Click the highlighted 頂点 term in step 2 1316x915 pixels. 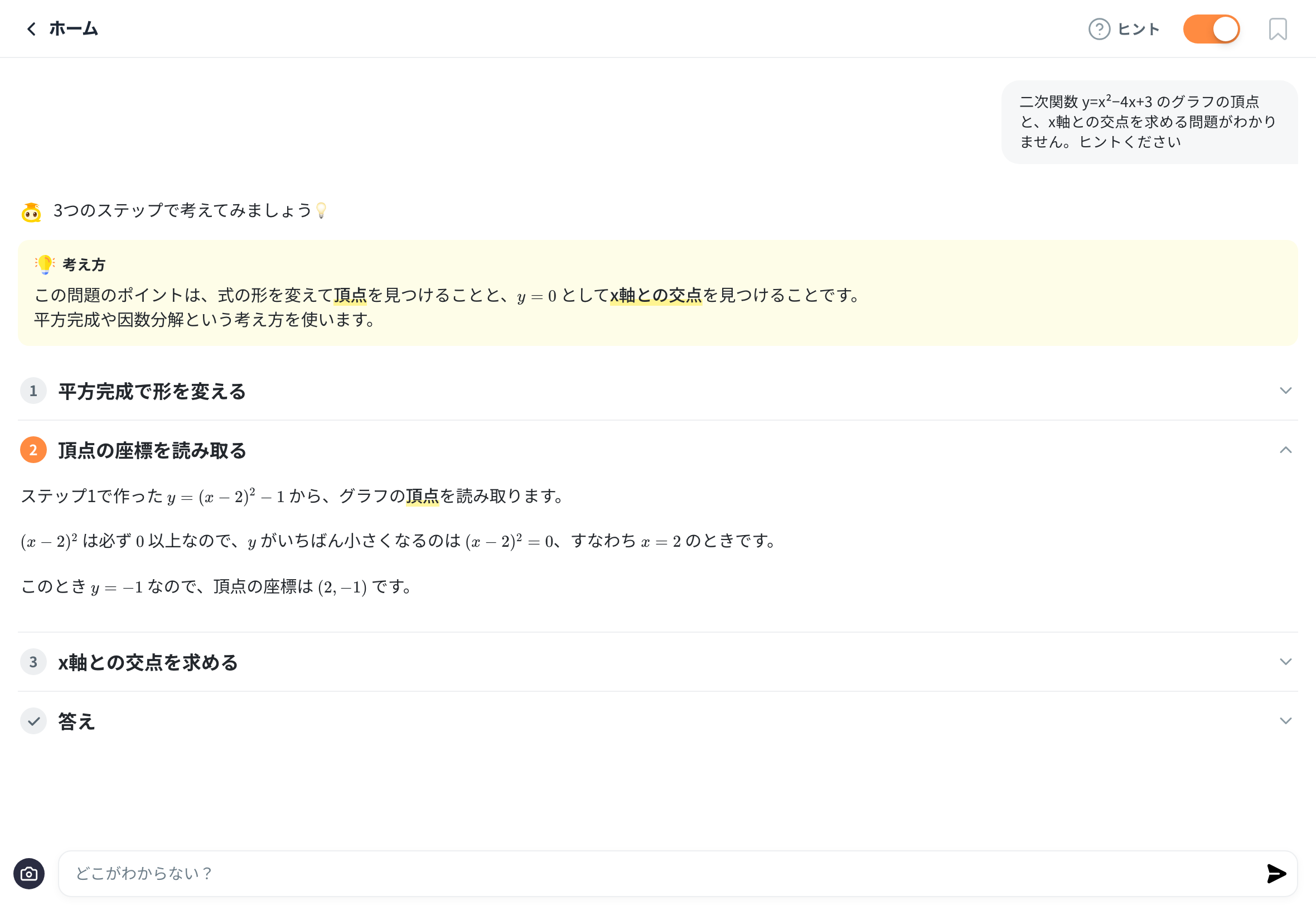(x=422, y=496)
